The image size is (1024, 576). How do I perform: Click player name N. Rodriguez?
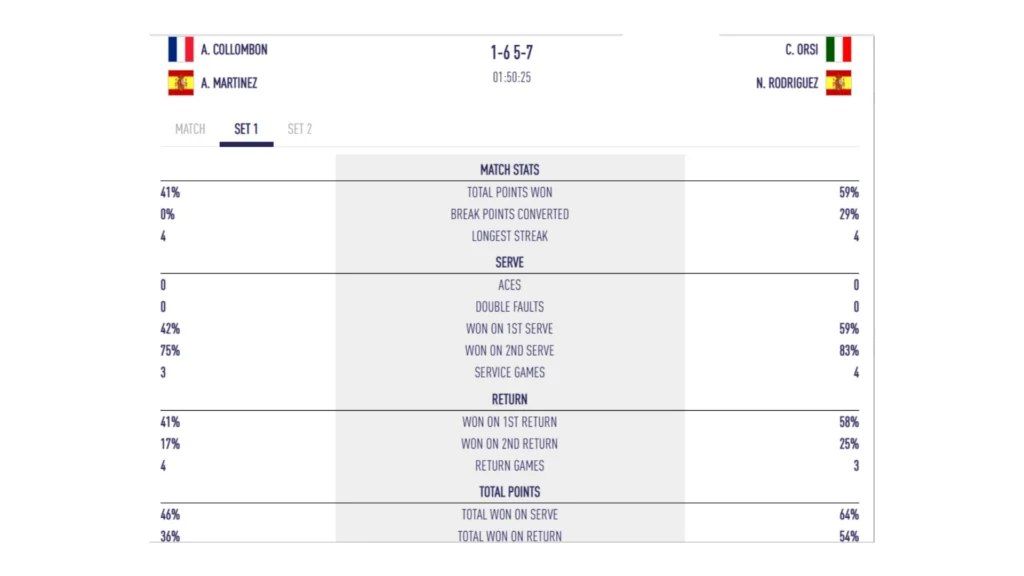tap(787, 83)
